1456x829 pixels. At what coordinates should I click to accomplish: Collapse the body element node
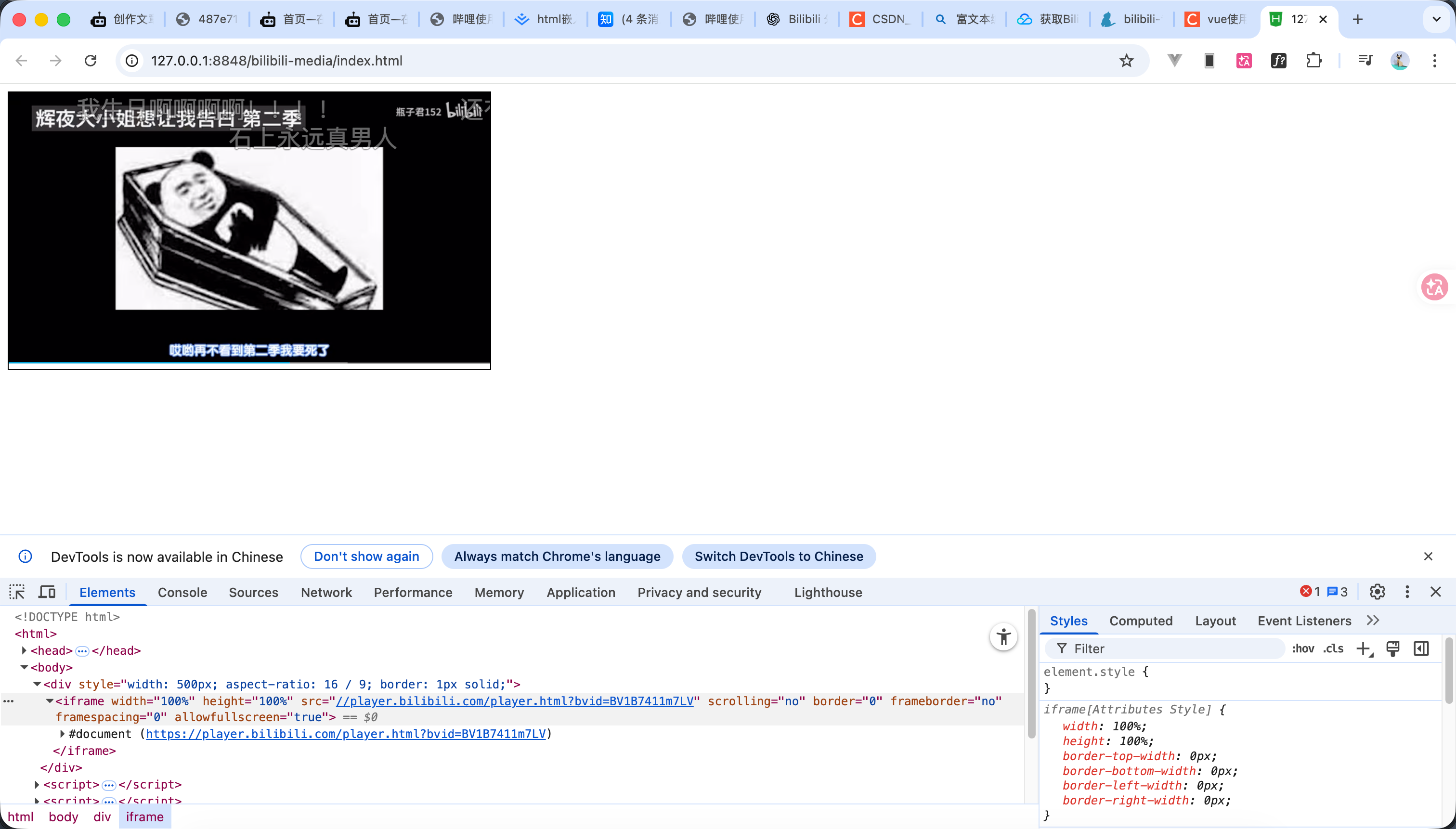[24, 667]
